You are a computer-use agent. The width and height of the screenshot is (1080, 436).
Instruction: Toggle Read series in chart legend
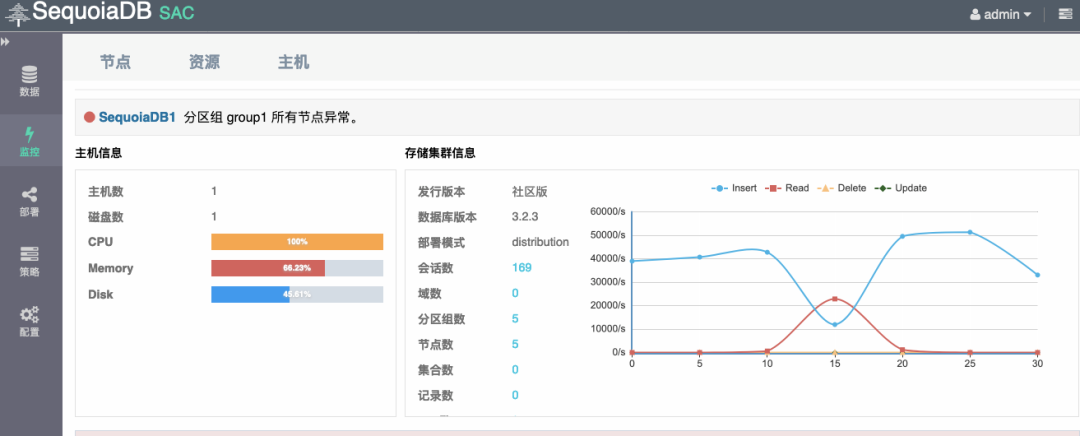(x=787, y=188)
